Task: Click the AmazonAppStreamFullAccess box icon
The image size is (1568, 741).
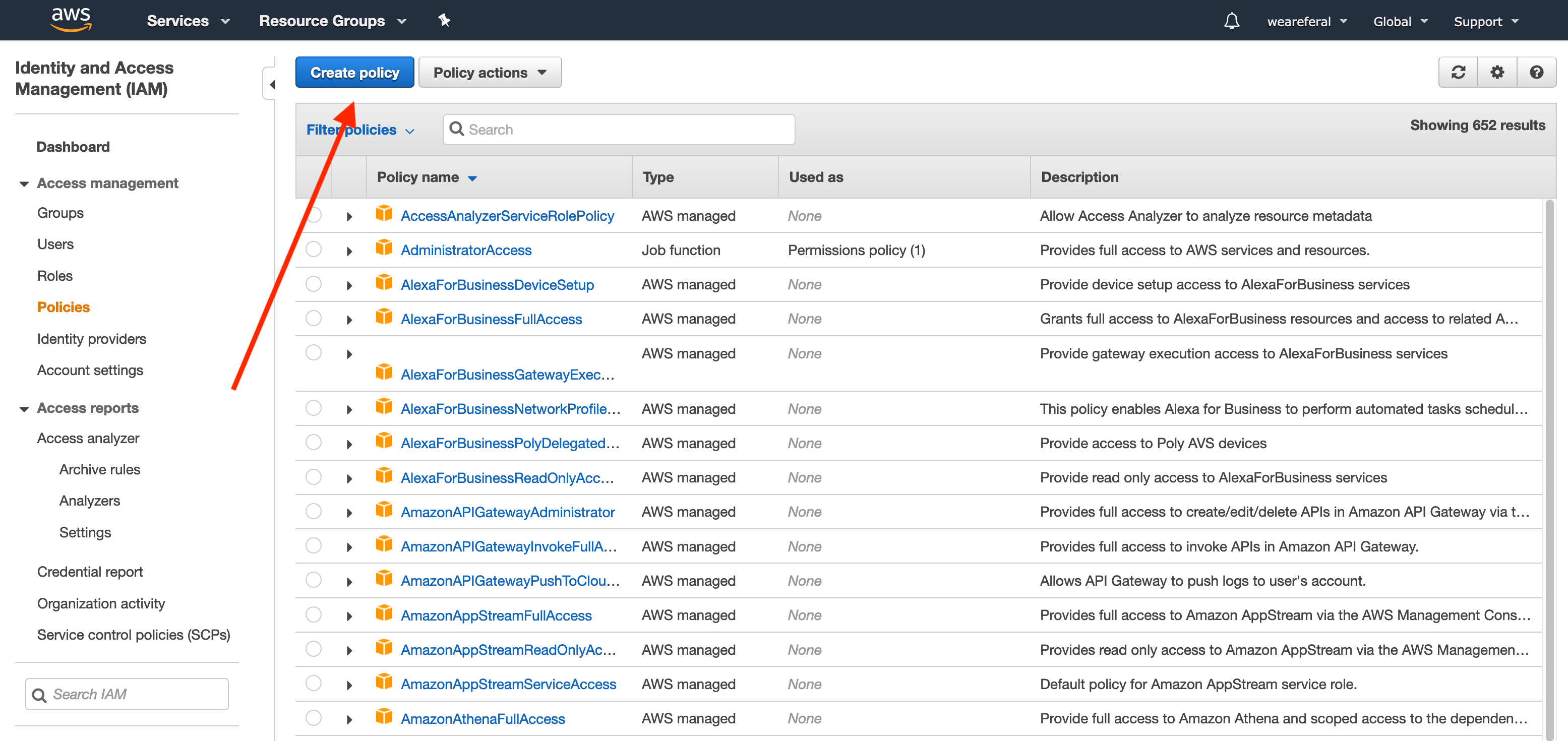Action: coord(384,613)
